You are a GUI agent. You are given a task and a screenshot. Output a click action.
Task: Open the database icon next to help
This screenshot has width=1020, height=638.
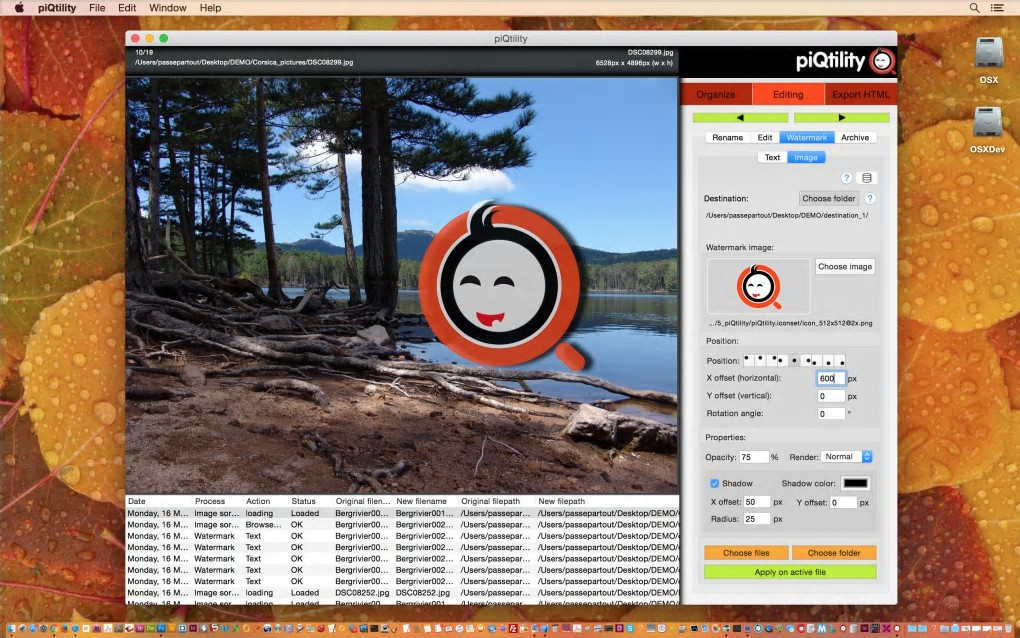click(866, 178)
